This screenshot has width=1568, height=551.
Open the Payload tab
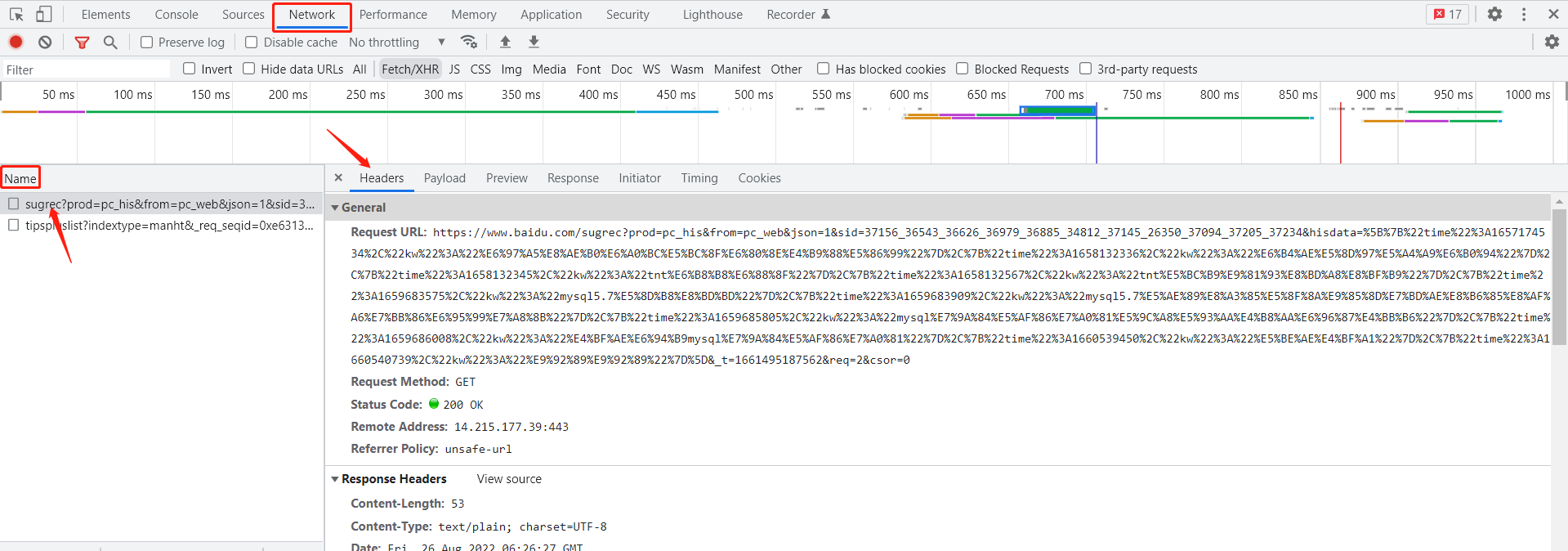tap(444, 178)
